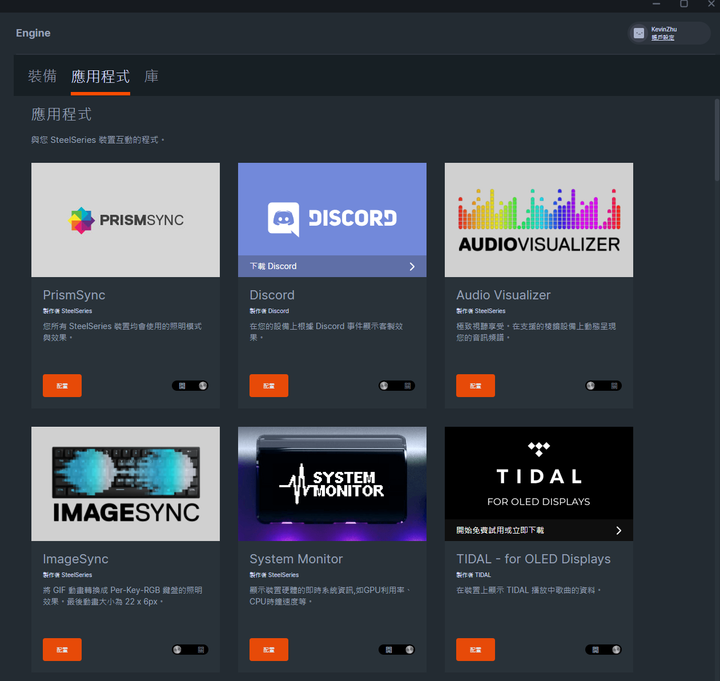Click the 下載 Discord download link
This screenshot has width=720, height=681.
273,266
